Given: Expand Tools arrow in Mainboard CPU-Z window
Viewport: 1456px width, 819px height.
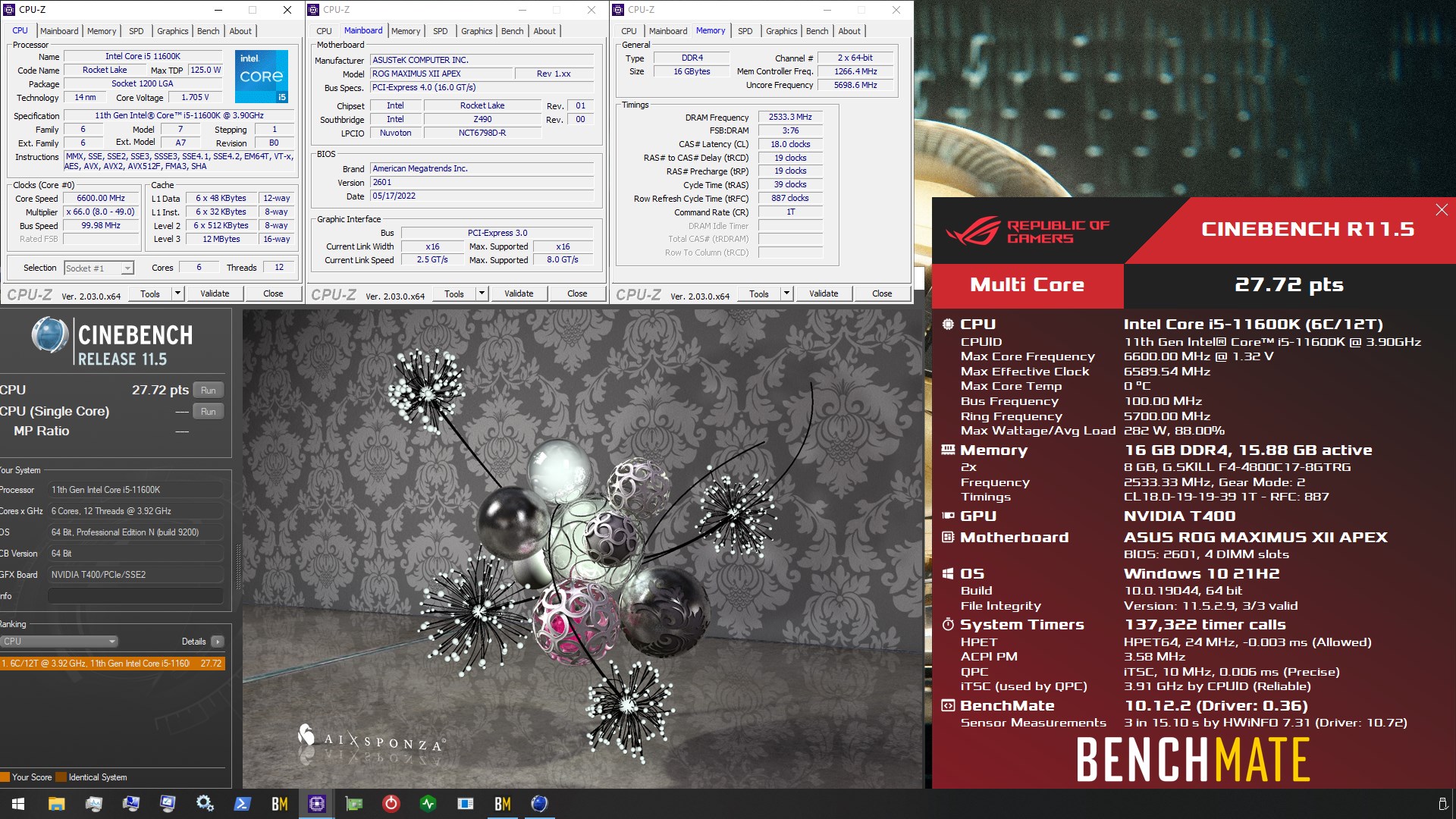Looking at the screenshot, I should tap(482, 293).
